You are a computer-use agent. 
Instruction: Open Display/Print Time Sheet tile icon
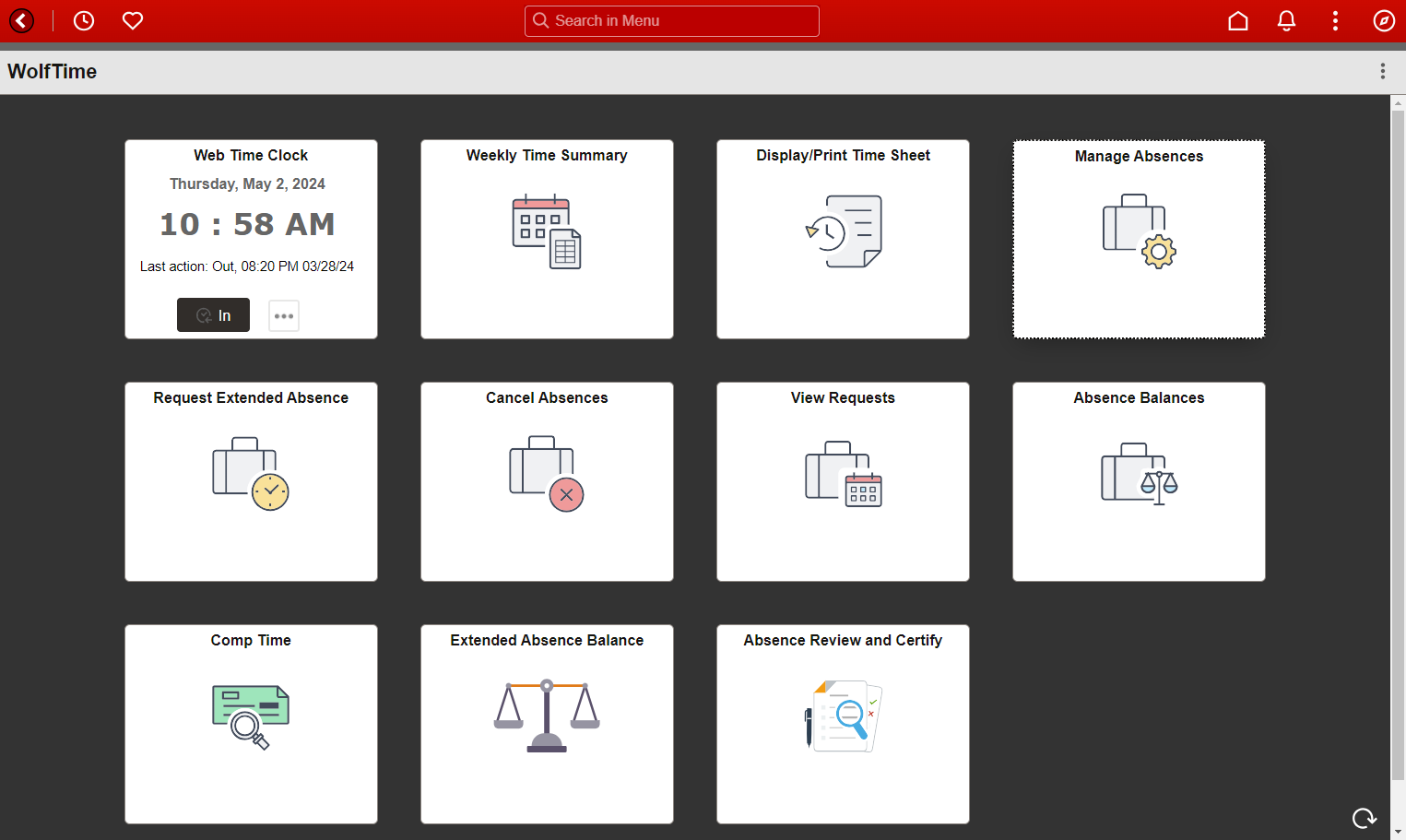[844, 231]
